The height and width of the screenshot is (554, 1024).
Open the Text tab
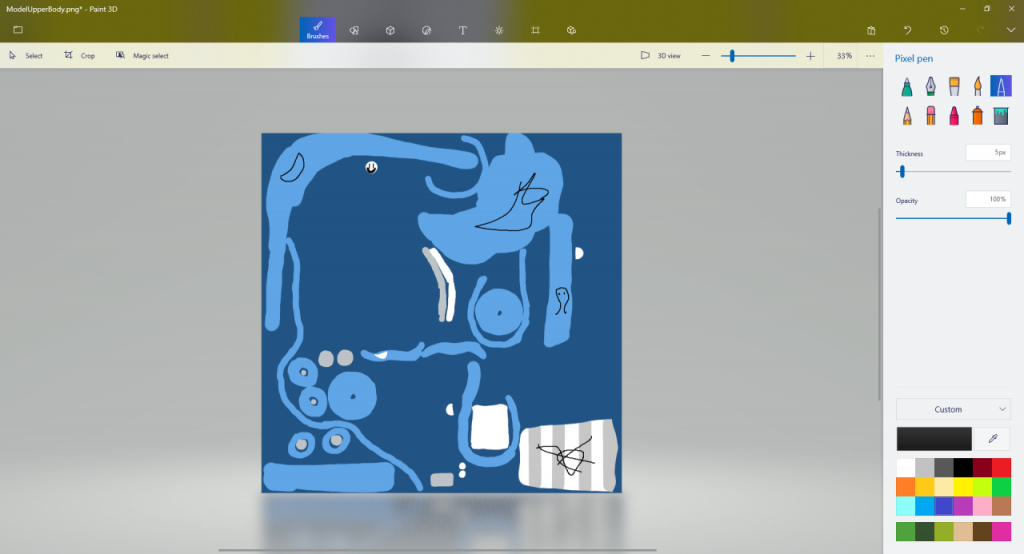click(x=463, y=30)
